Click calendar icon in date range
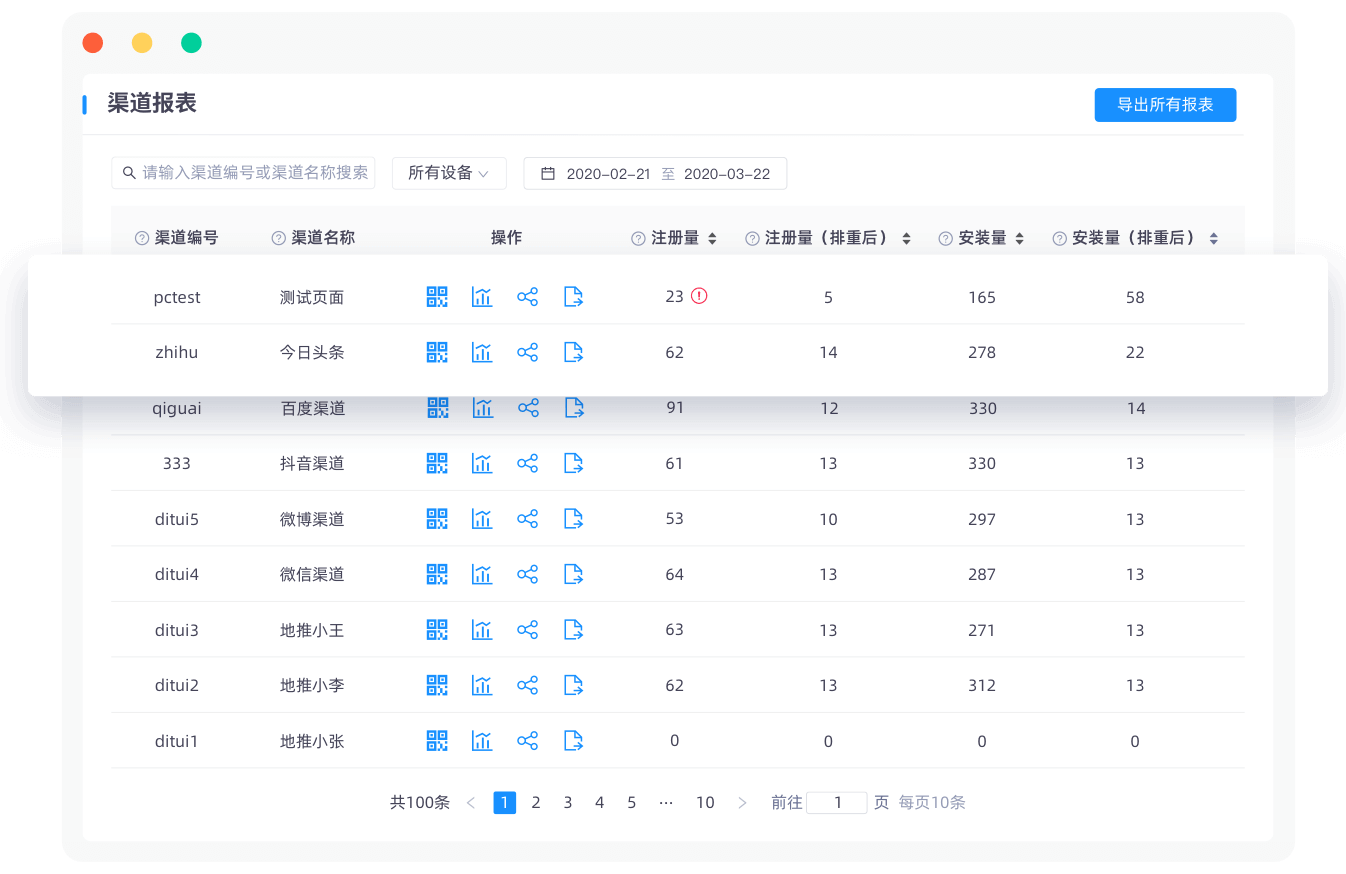 point(548,173)
